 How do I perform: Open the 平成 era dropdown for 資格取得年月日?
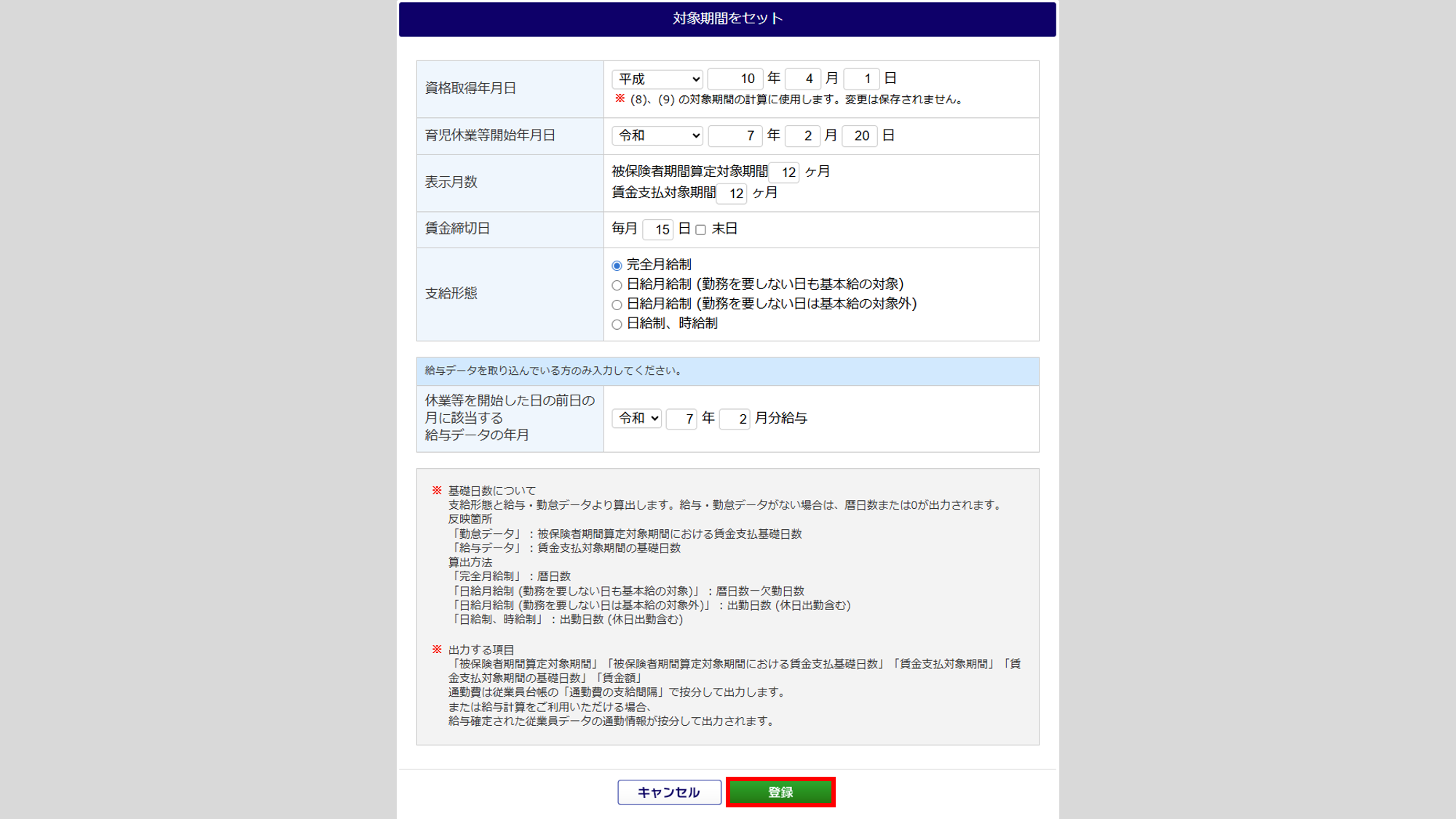pos(657,79)
